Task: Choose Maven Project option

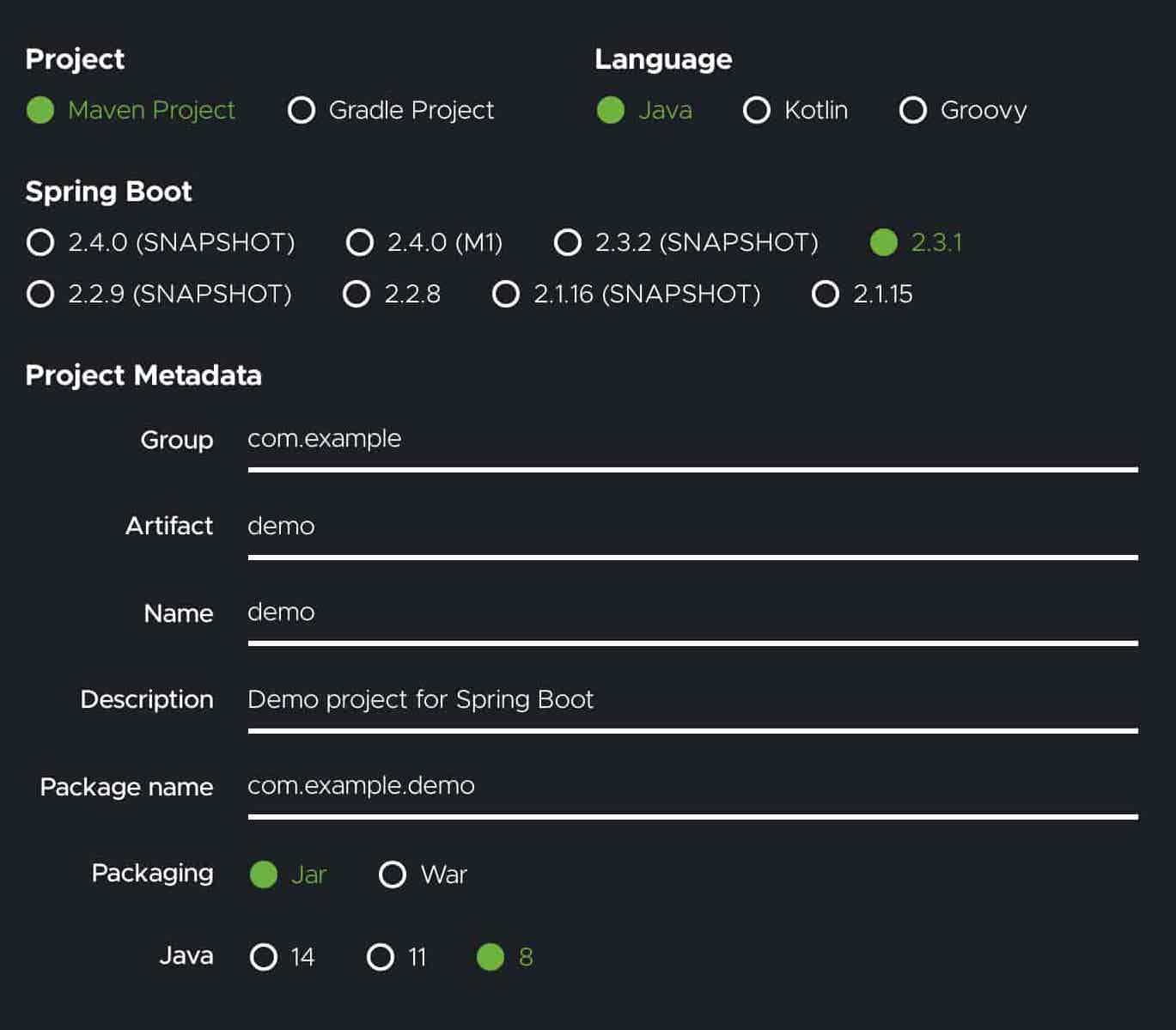Action: [40, 110]
